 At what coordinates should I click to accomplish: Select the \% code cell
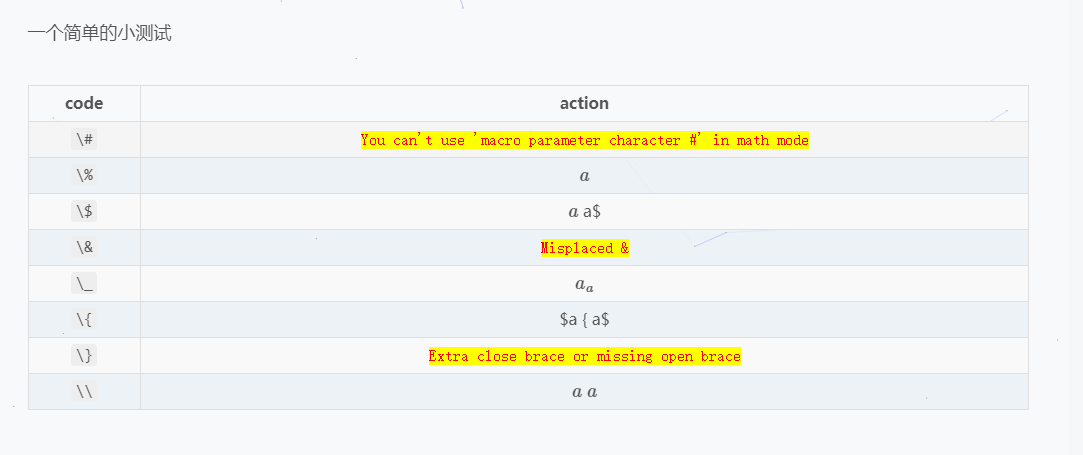84,176
